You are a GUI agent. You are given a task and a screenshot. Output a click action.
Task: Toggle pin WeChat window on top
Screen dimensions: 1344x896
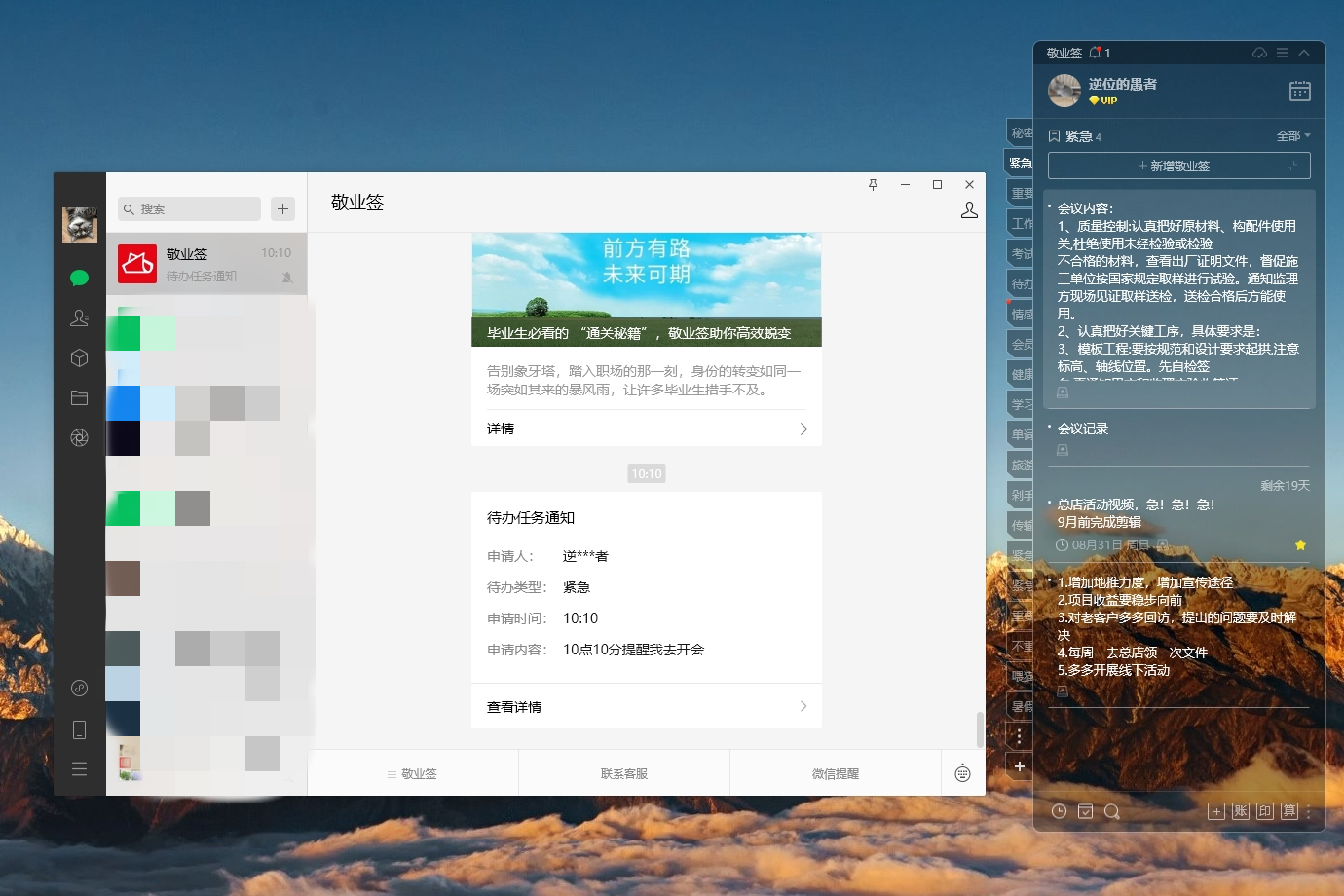tap(873, 184)
